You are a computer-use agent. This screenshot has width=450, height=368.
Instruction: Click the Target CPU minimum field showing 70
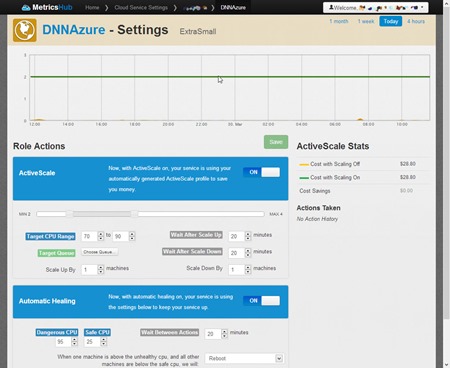(89, 236)
